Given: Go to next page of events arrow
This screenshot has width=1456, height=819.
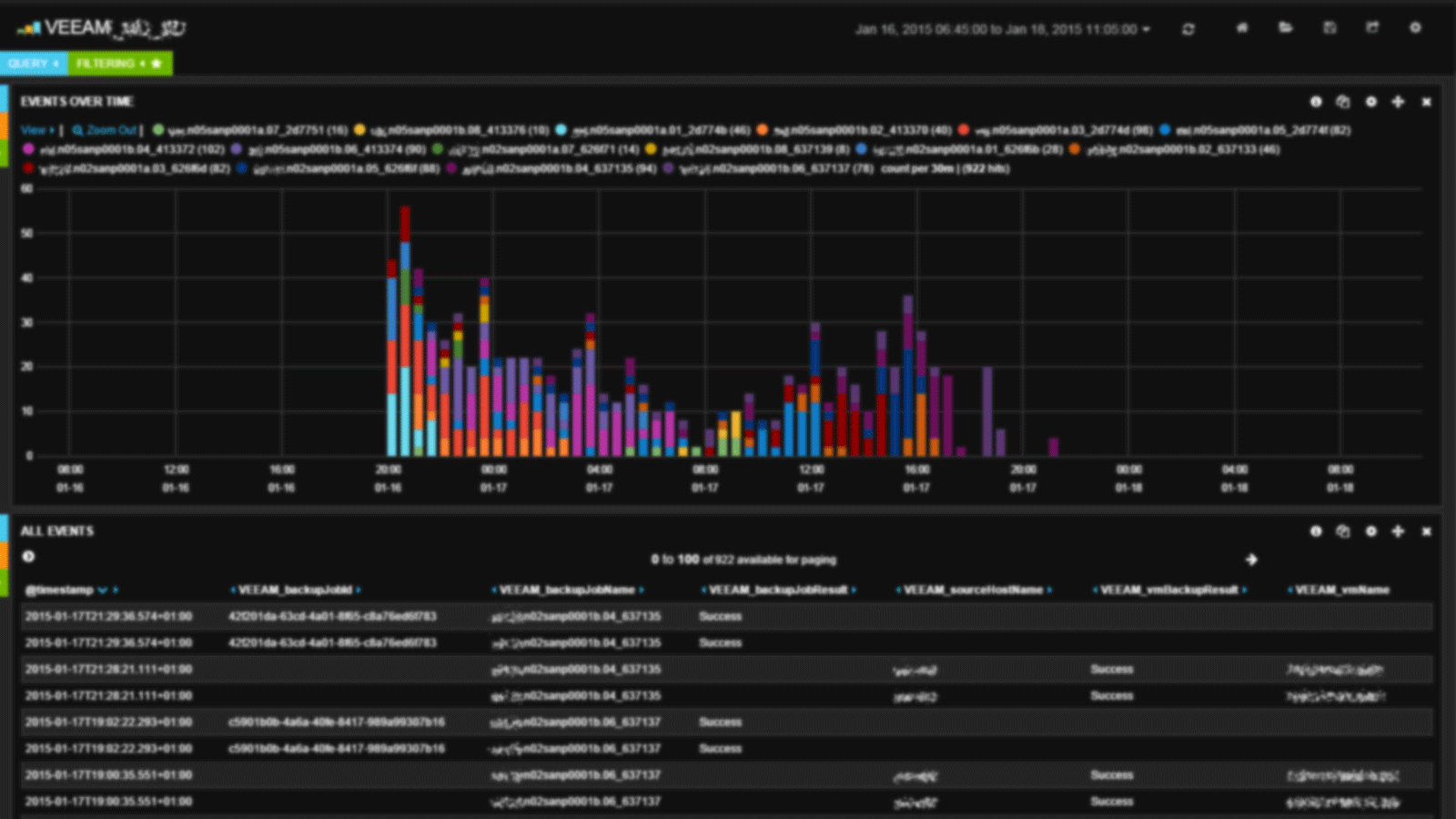Looking at the screenshot, I should point(1251,560).
